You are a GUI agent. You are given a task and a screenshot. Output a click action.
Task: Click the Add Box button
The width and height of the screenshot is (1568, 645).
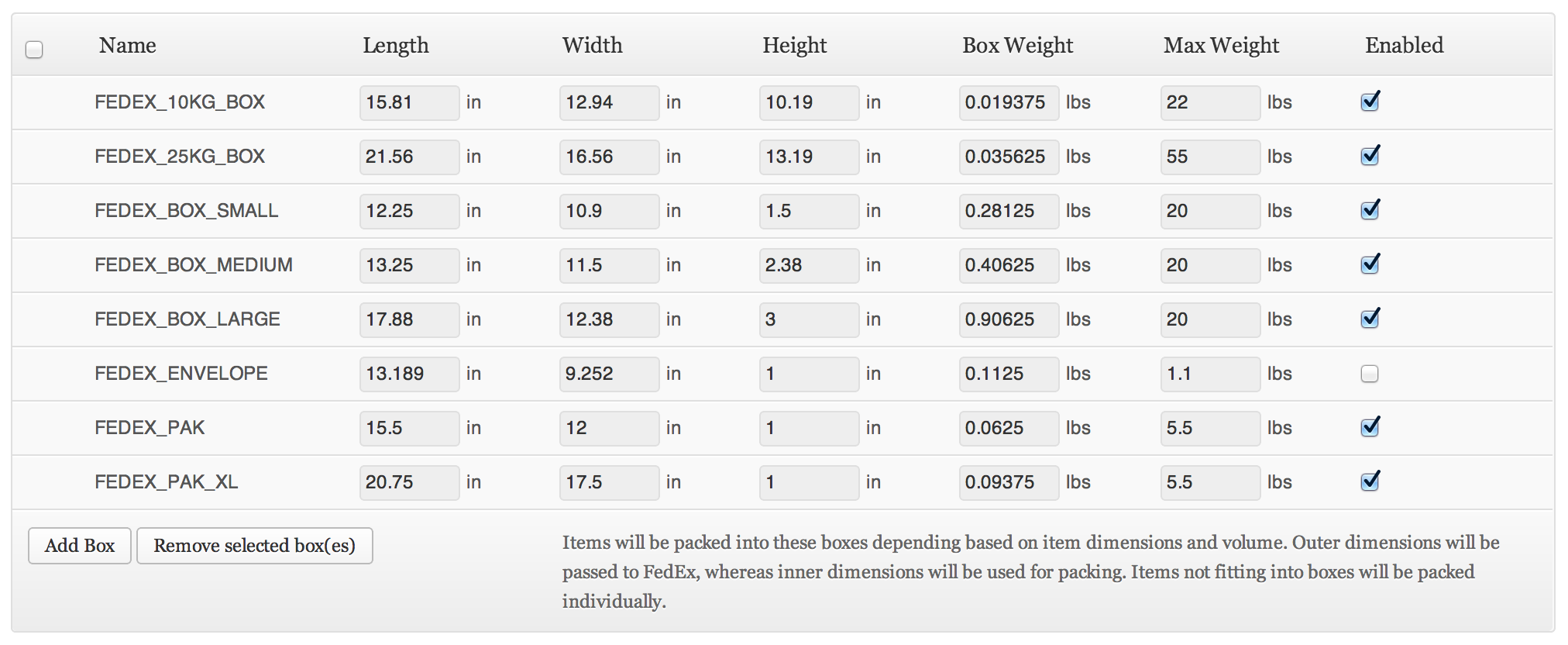click(x=80, y=546)
